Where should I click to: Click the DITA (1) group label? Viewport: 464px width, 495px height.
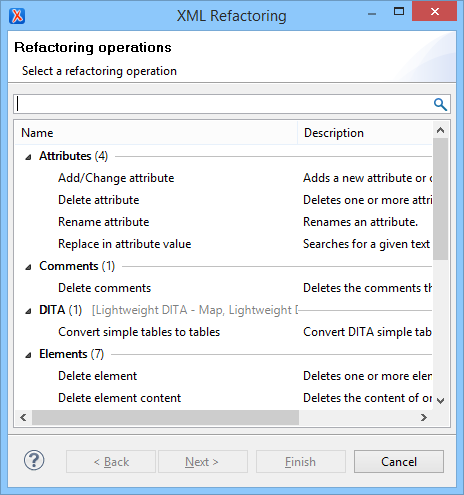pos(60,310)
